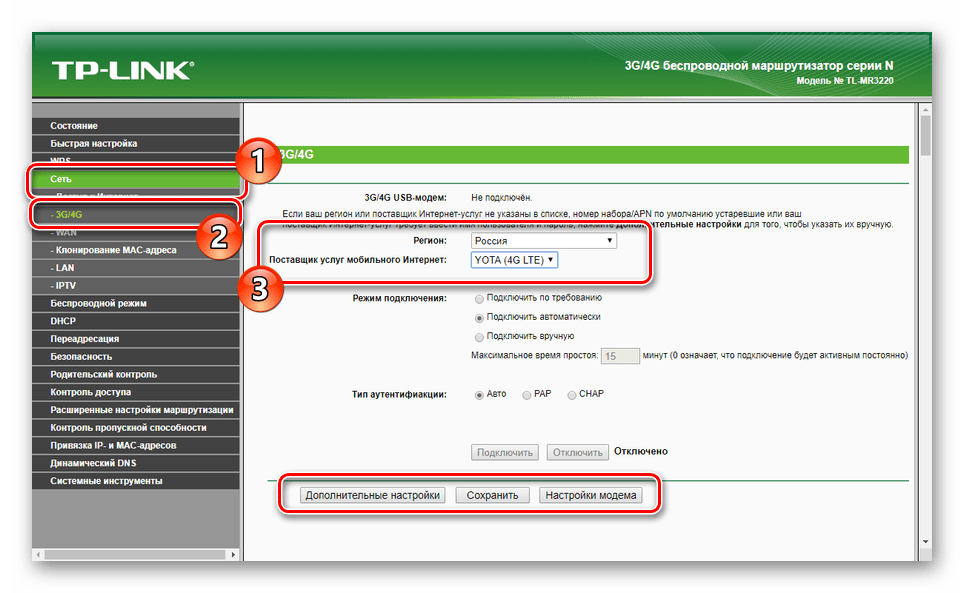This screenshot has width=964, height=593.
Task: Click the Сохранить button
Action: click(x=492, y=495)
